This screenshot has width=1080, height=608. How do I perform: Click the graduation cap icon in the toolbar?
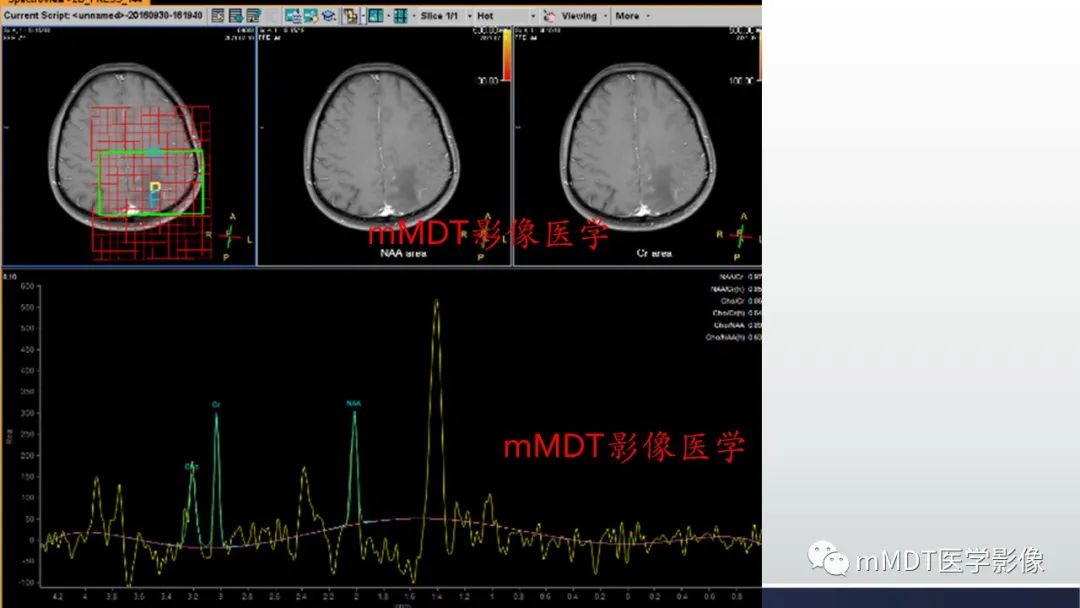(x=329, y=16)
